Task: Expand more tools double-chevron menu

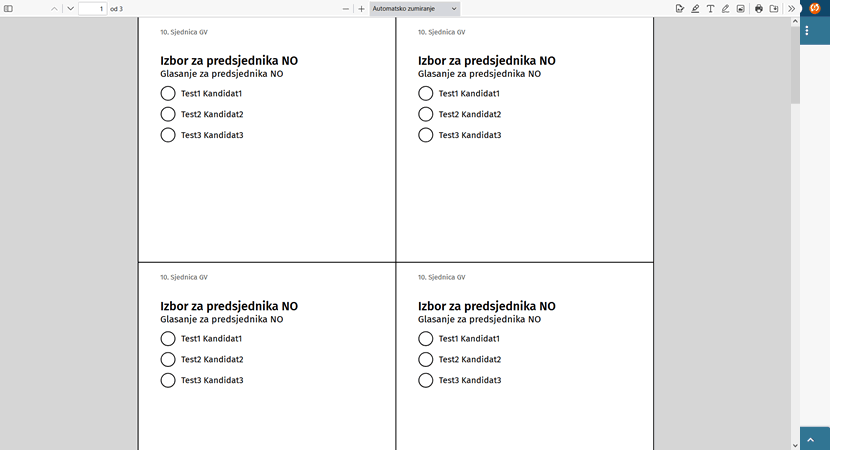Action: coord(791,8)
